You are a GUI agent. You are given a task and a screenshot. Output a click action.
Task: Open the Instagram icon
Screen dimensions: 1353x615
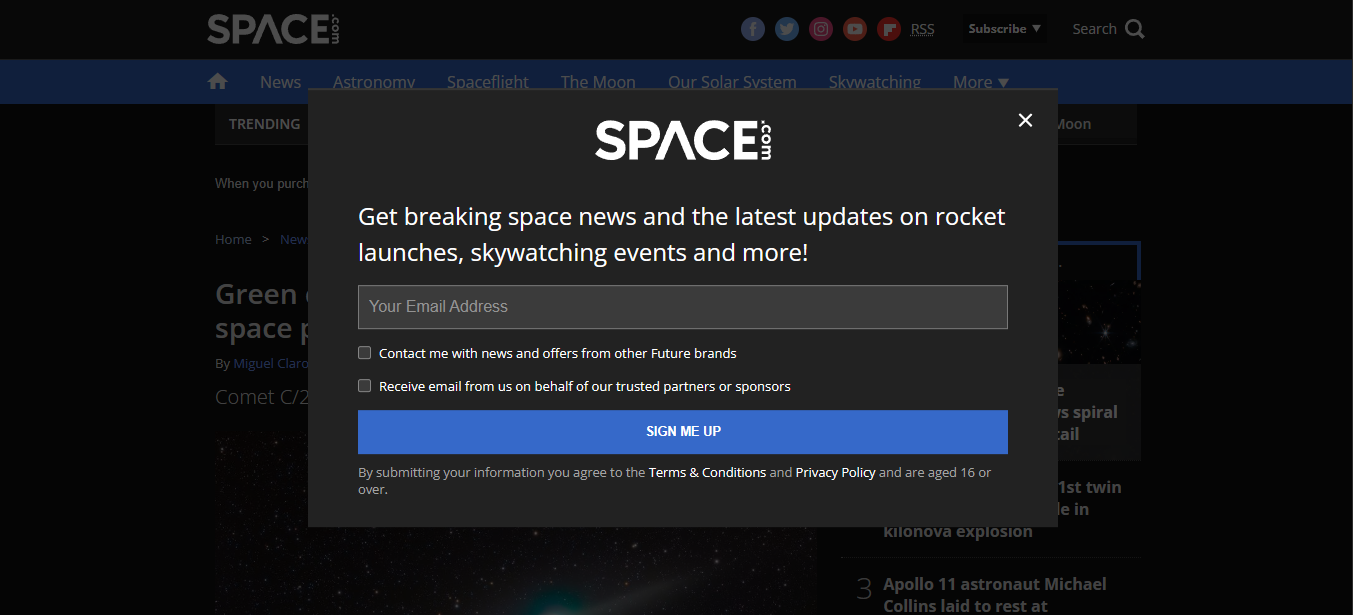pos(820,28)
